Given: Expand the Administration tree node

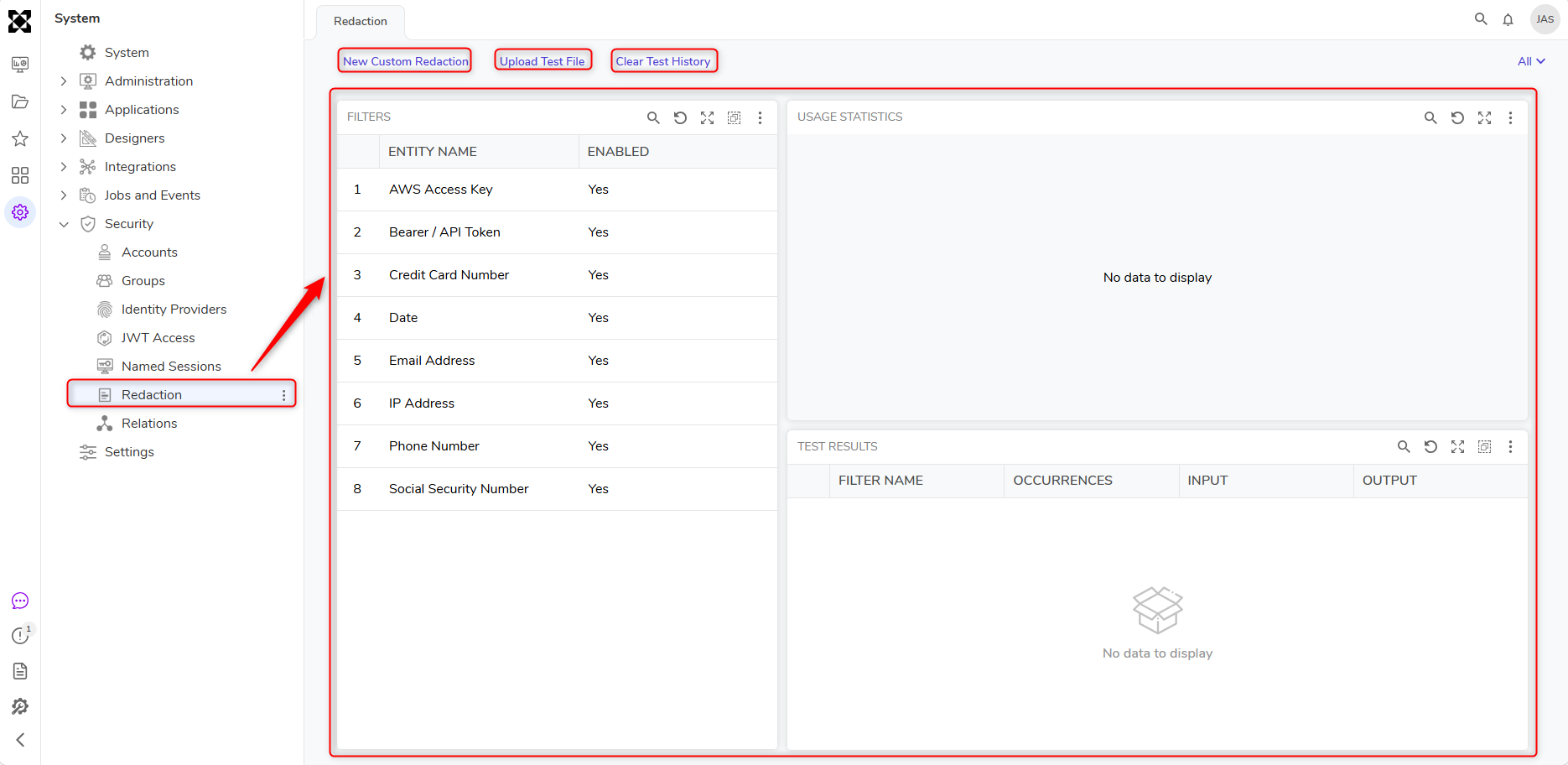Looking at the screenshot, I should [x=64, y=81].
